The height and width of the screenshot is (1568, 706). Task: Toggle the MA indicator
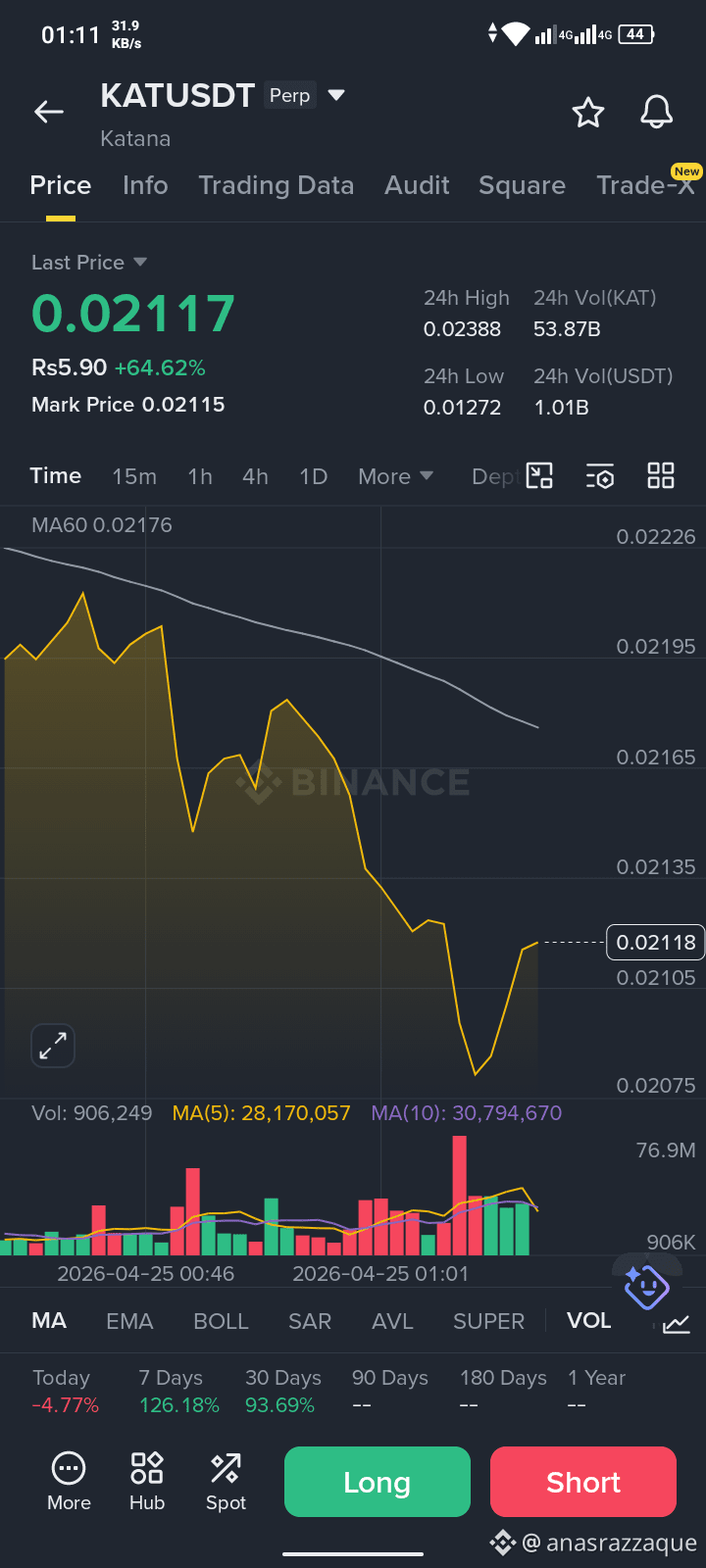pyautogui.click(x=49, y=1321)
